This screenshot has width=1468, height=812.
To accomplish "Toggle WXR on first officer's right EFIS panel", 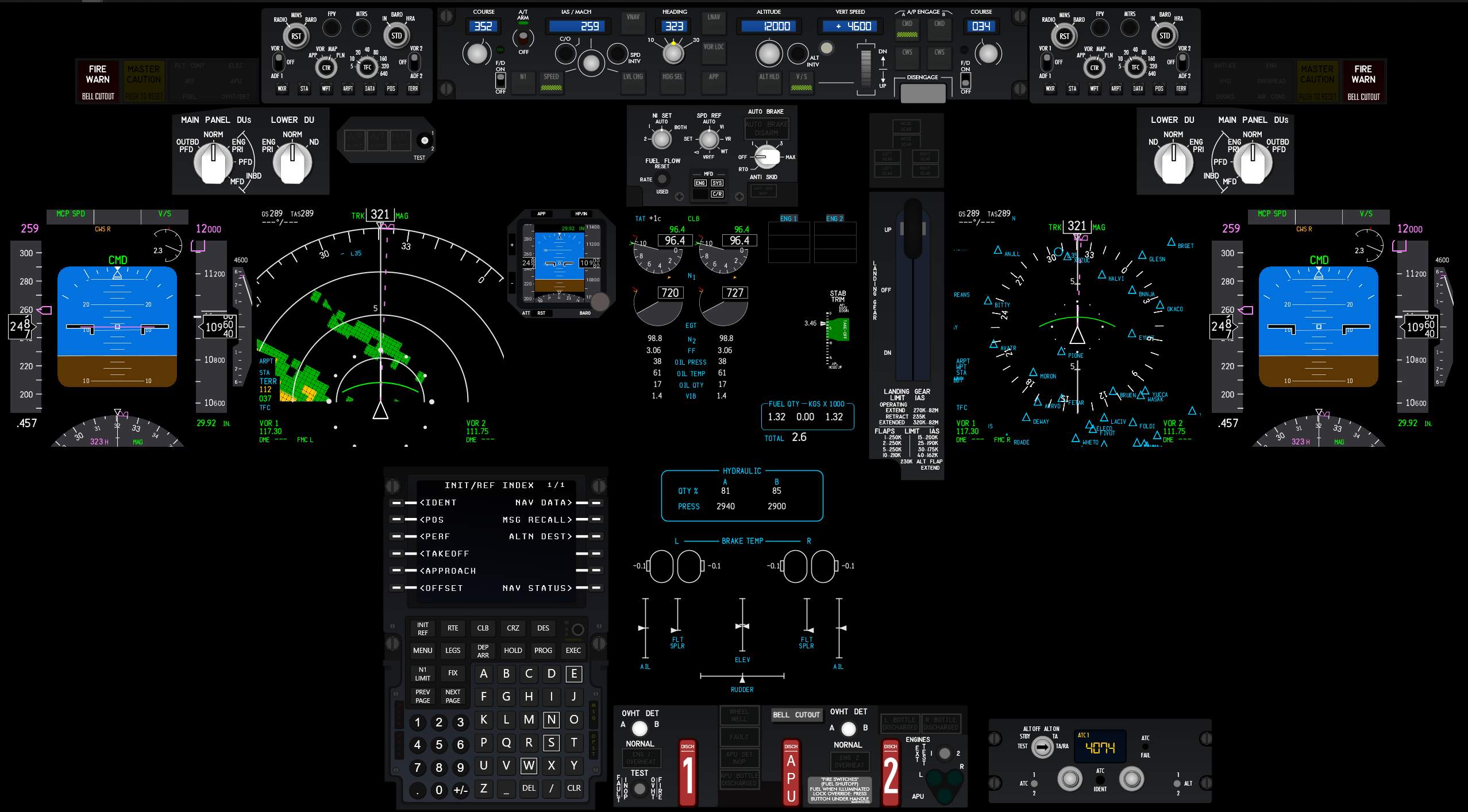I will [1050, 88].
